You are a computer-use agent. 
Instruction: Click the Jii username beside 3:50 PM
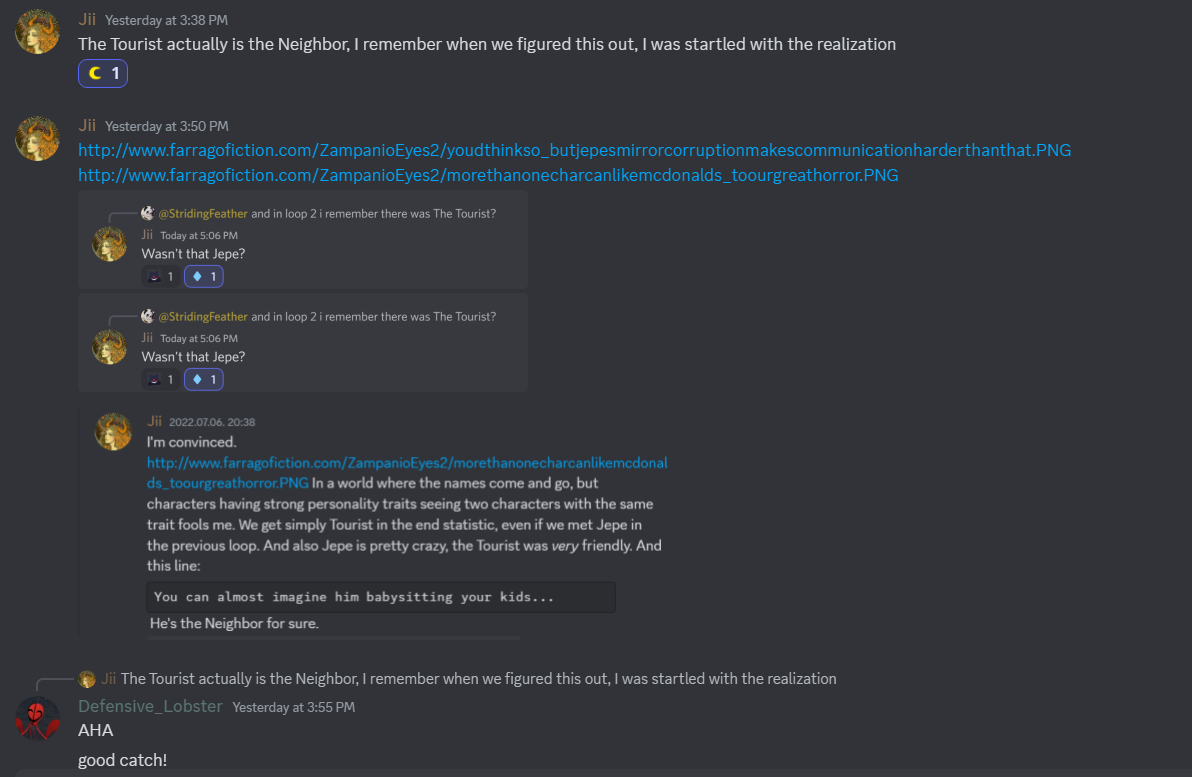point(87,126)
